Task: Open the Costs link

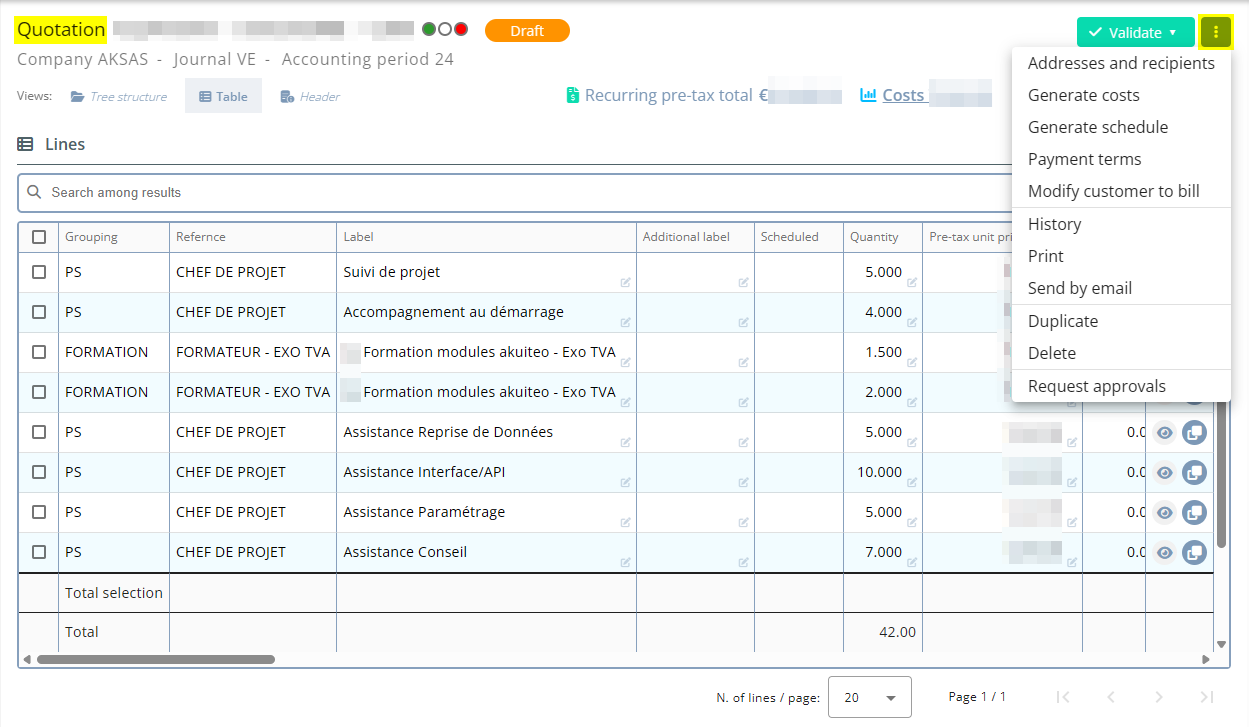Action: pyautogui.click(x=902, y=95)
